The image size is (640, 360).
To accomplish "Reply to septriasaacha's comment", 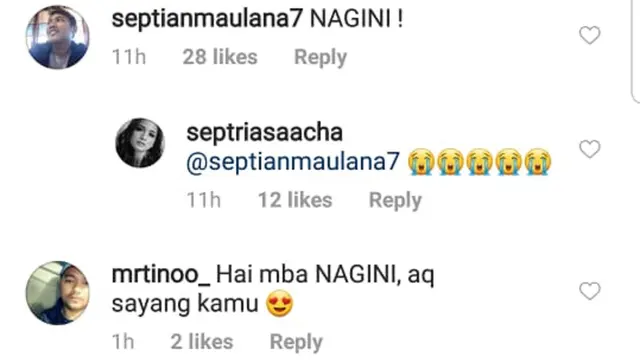I will pos(395,200).
